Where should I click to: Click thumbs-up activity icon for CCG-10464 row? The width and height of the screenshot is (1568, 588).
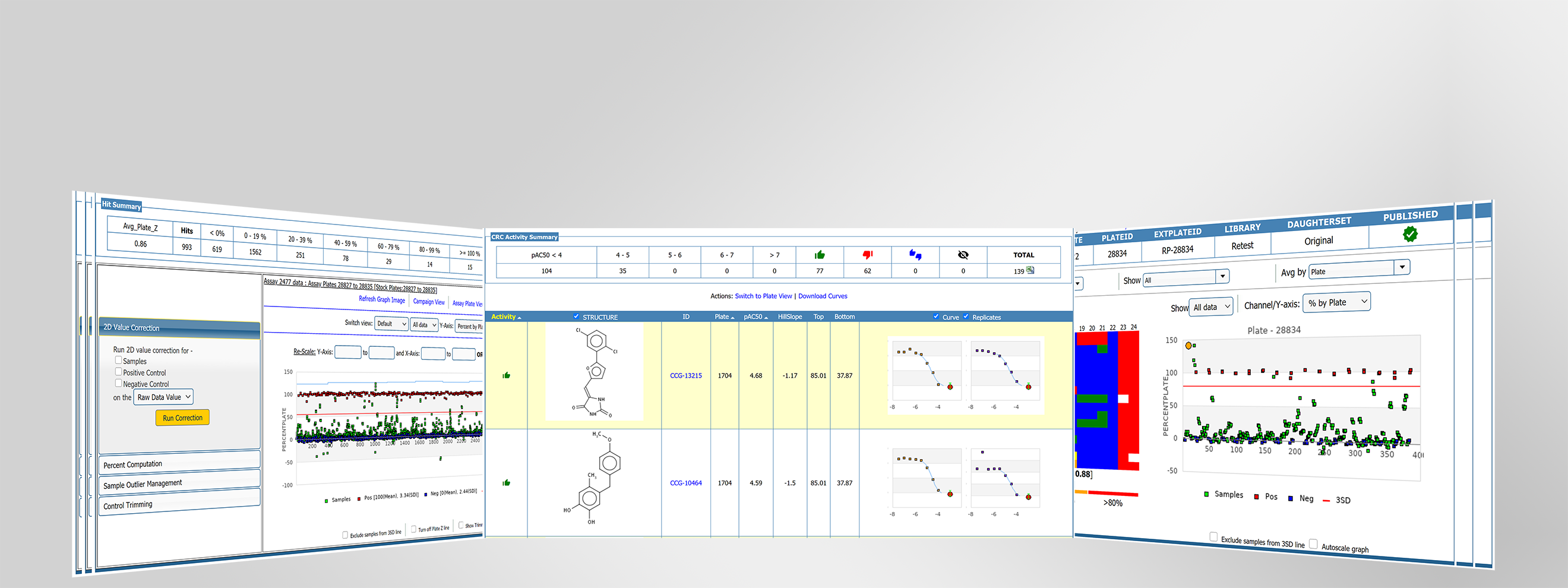click(x=506, y=483)
